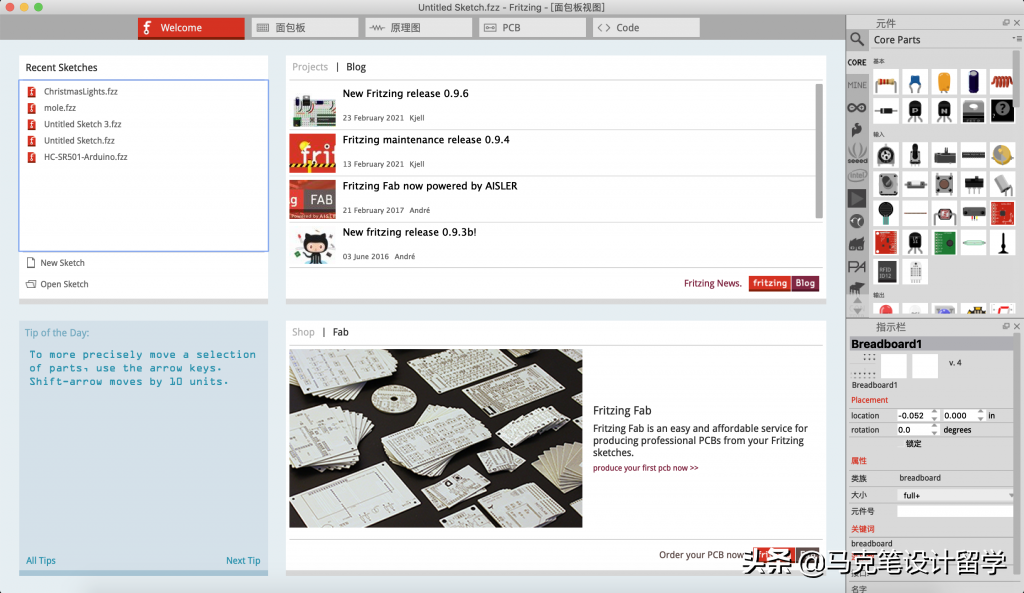Pick the resistor part
The image size is (1024, 593).
pos(886,82)
